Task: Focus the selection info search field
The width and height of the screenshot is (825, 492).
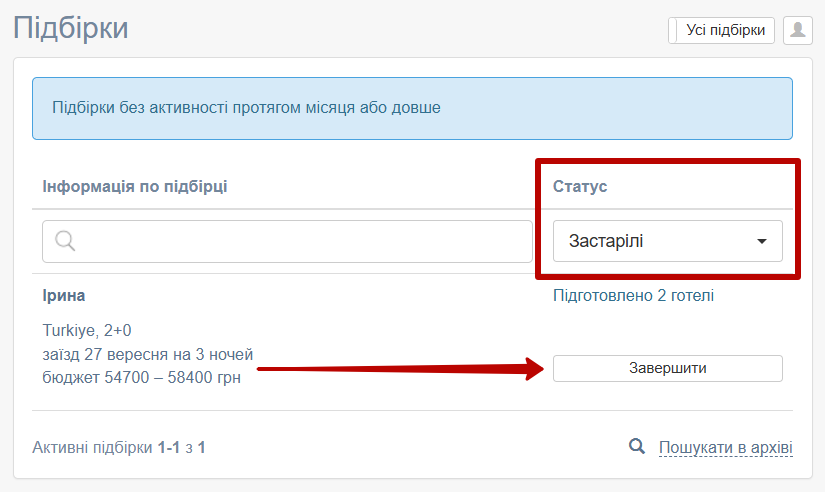Action: (x=300, y=241)
